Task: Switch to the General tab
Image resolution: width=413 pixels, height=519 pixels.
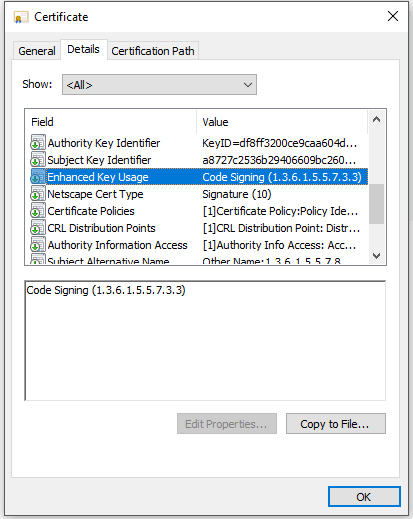Action: pos(37,51)
